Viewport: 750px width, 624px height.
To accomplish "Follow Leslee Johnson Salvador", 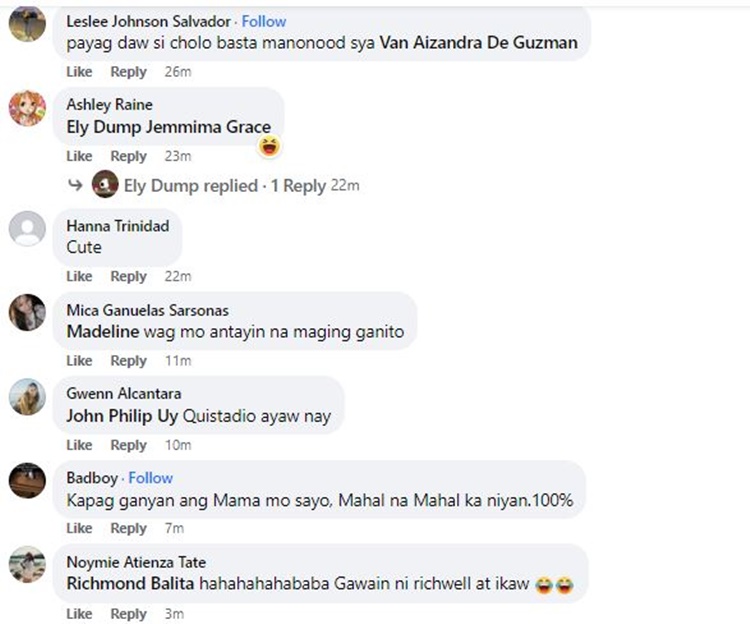I will click(x=264, y=21).
